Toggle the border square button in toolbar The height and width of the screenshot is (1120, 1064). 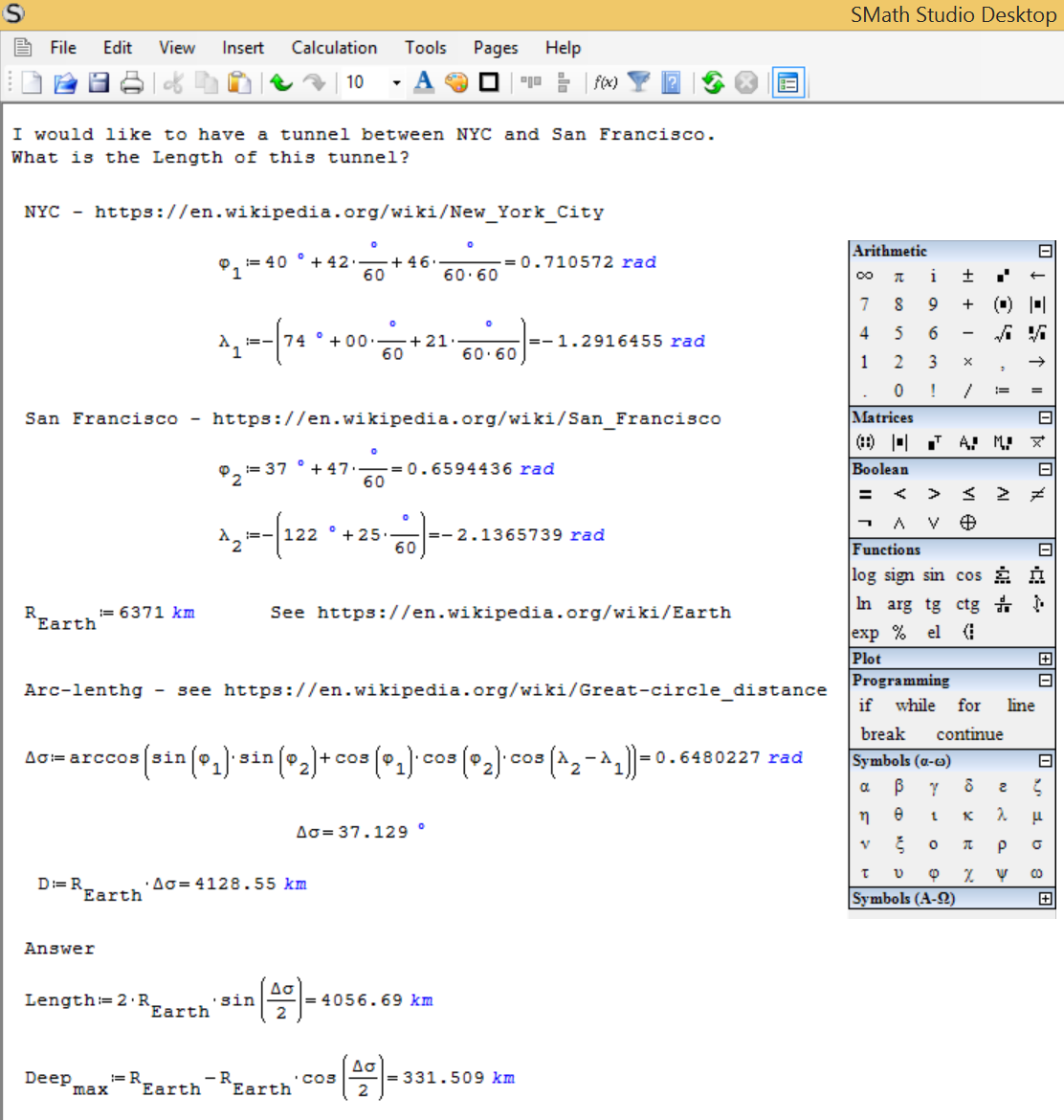point(489,83)
